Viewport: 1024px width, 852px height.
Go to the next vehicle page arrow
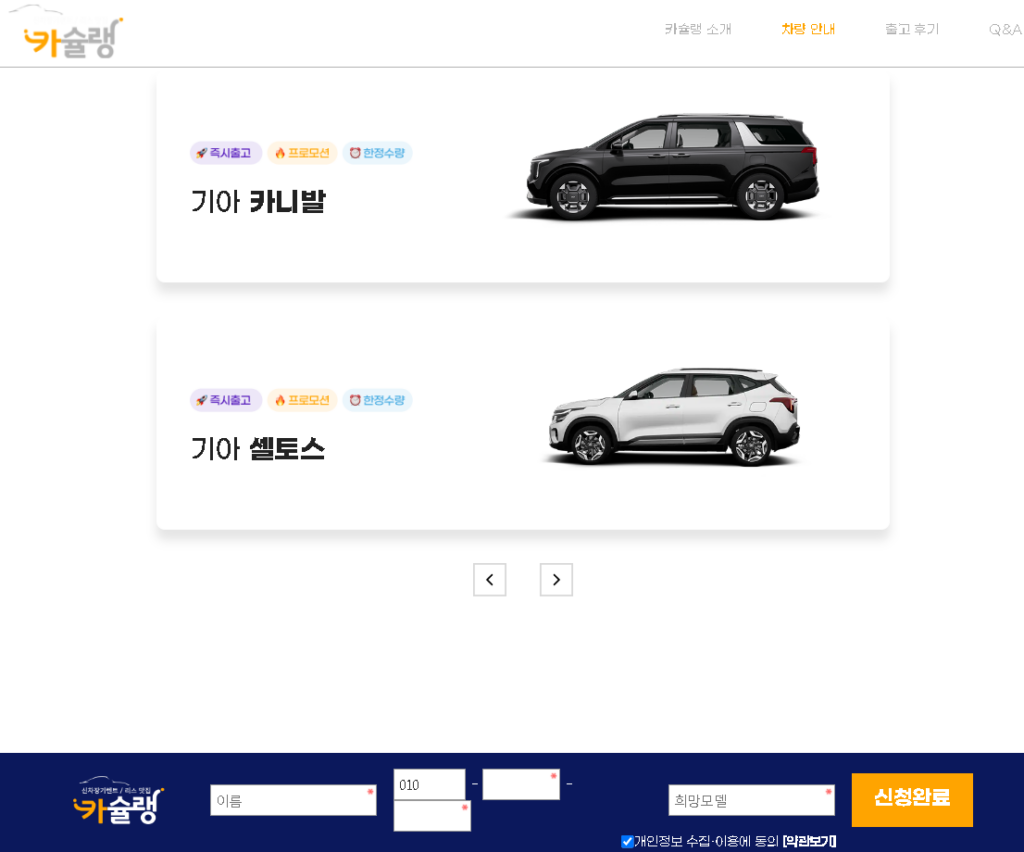click(x=556, y=580)
